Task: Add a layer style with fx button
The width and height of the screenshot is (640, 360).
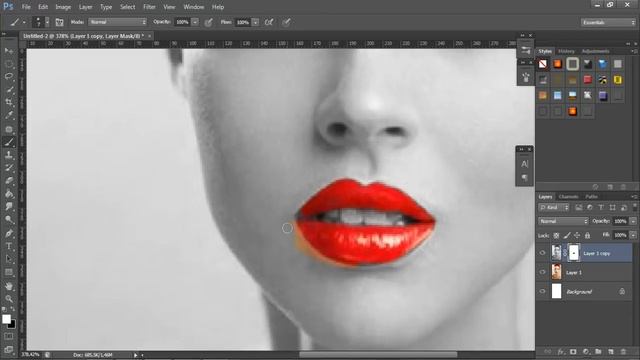Action: coord(561,351)
